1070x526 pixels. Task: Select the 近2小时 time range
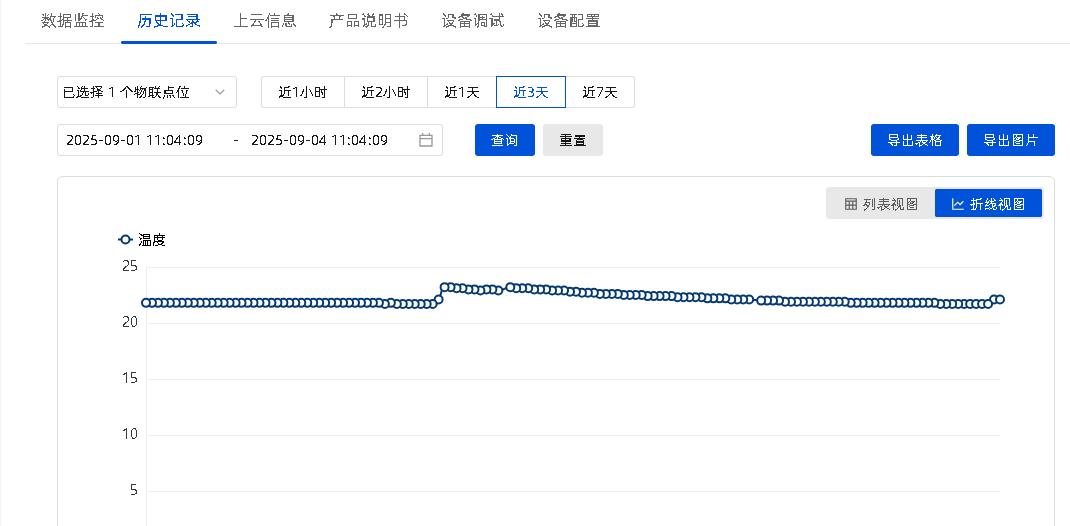(386, 92)
